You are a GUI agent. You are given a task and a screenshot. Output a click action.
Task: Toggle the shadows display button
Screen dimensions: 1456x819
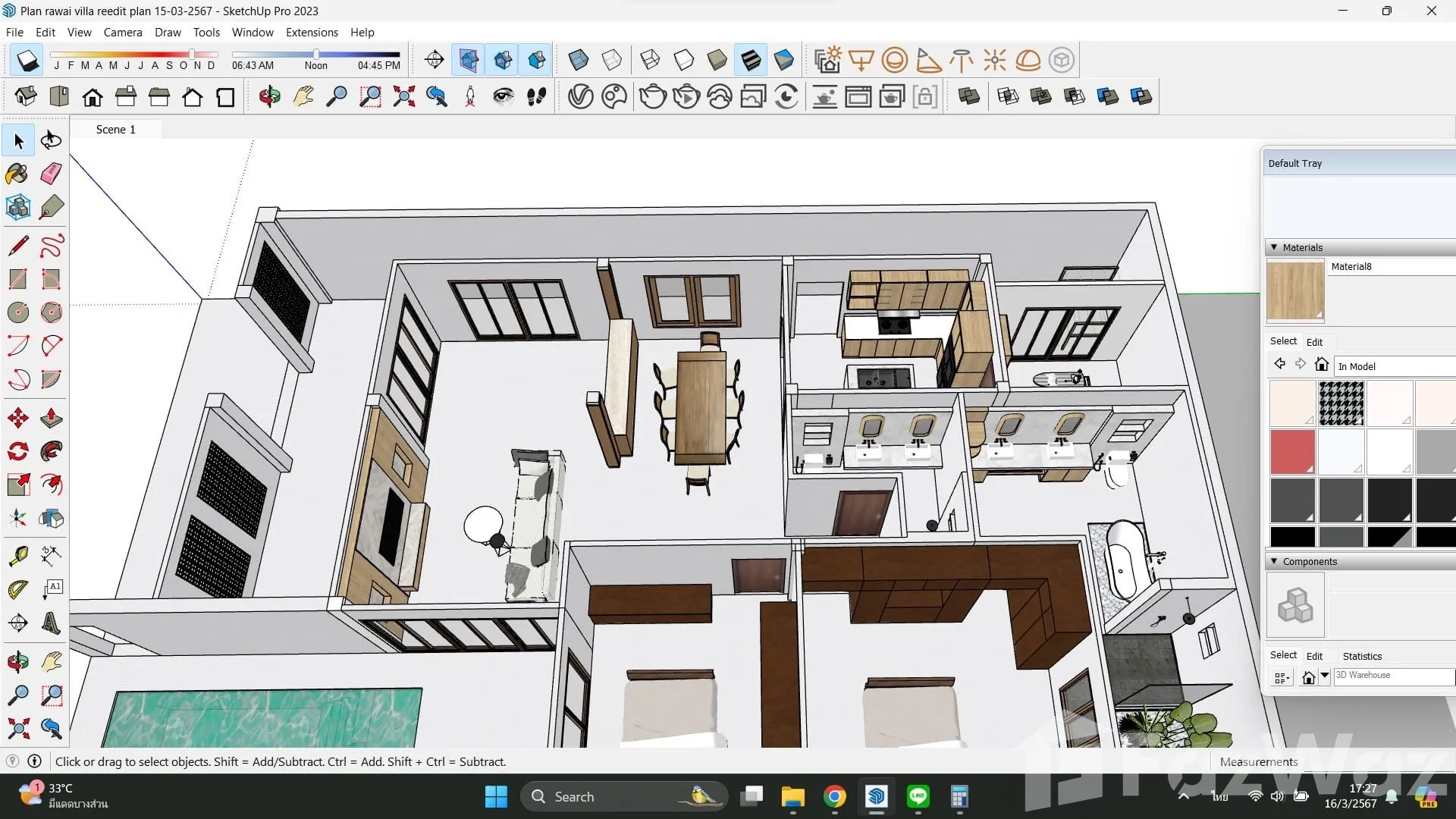pos(27,60)
